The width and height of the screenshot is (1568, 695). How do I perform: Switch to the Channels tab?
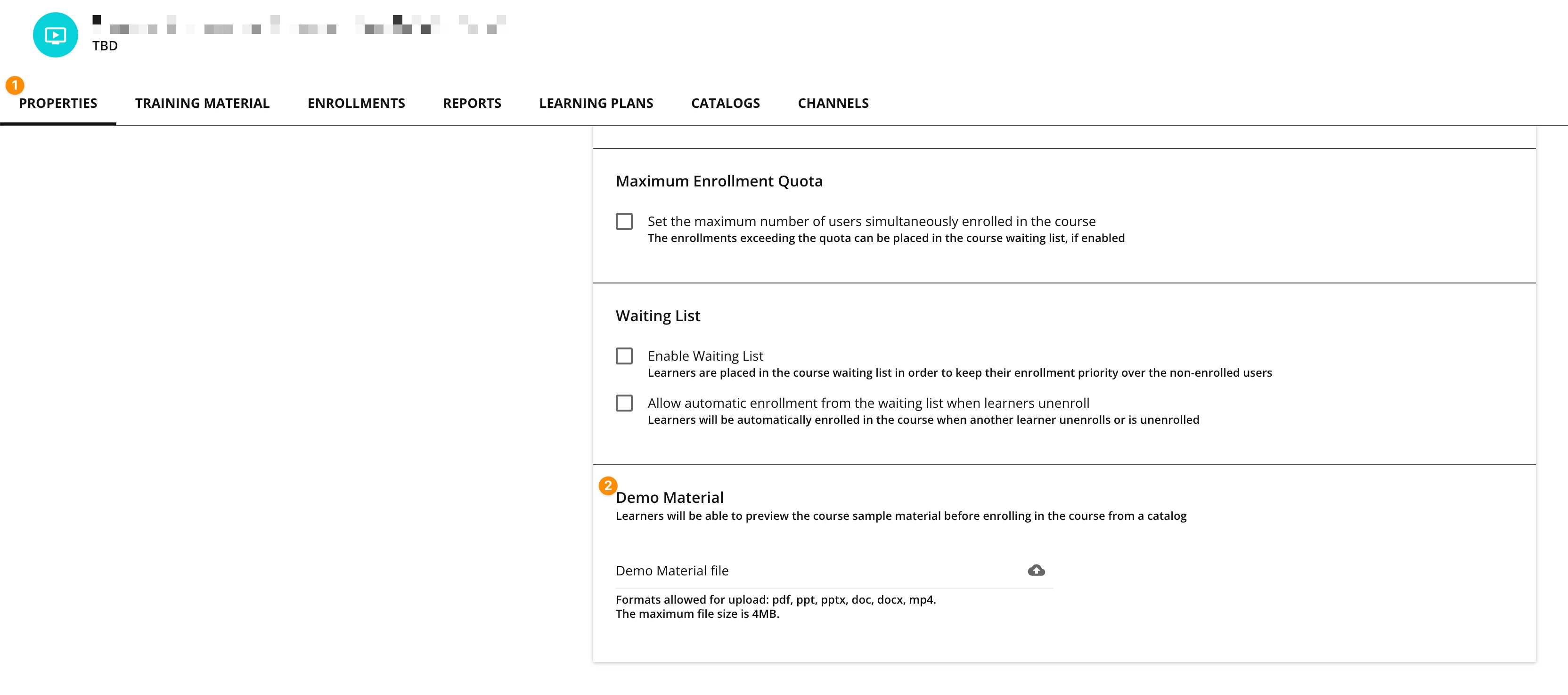(833, 104)
